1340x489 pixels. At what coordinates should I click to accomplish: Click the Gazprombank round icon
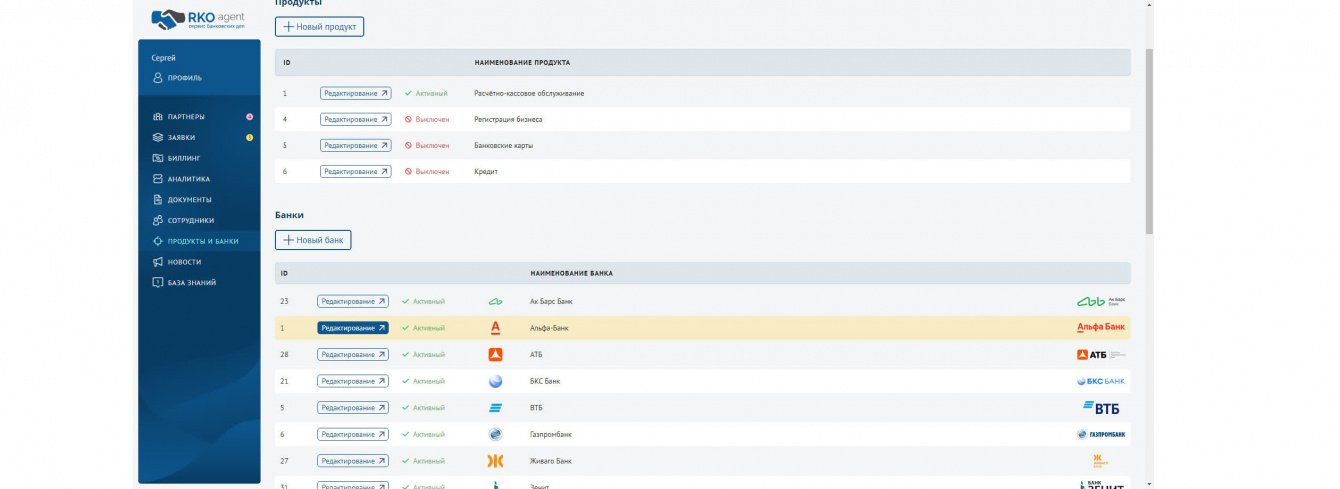pos(495,434)
